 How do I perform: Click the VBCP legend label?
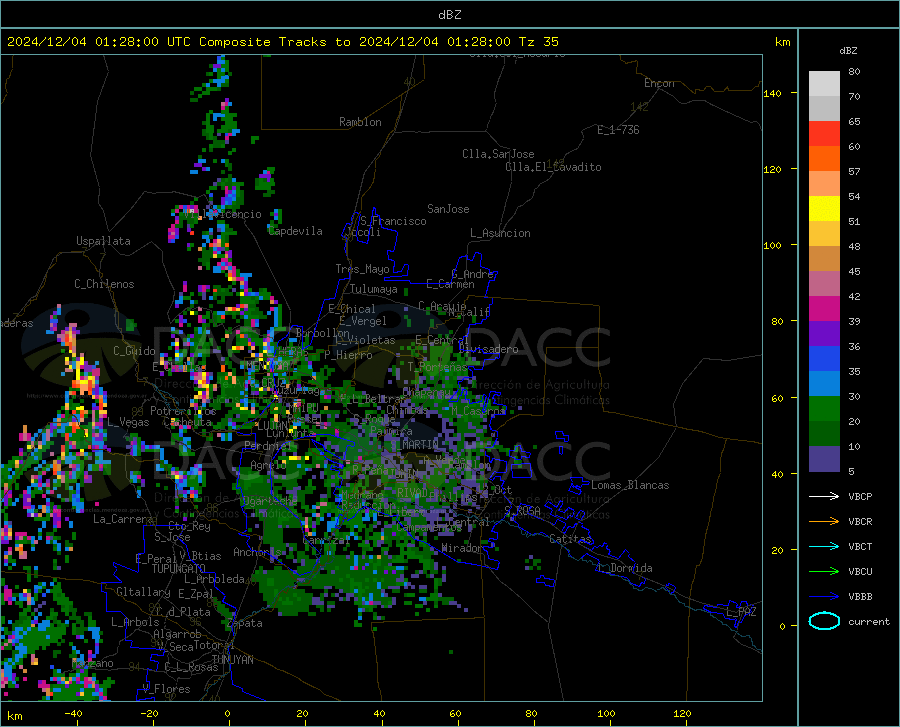pos(860,496)
